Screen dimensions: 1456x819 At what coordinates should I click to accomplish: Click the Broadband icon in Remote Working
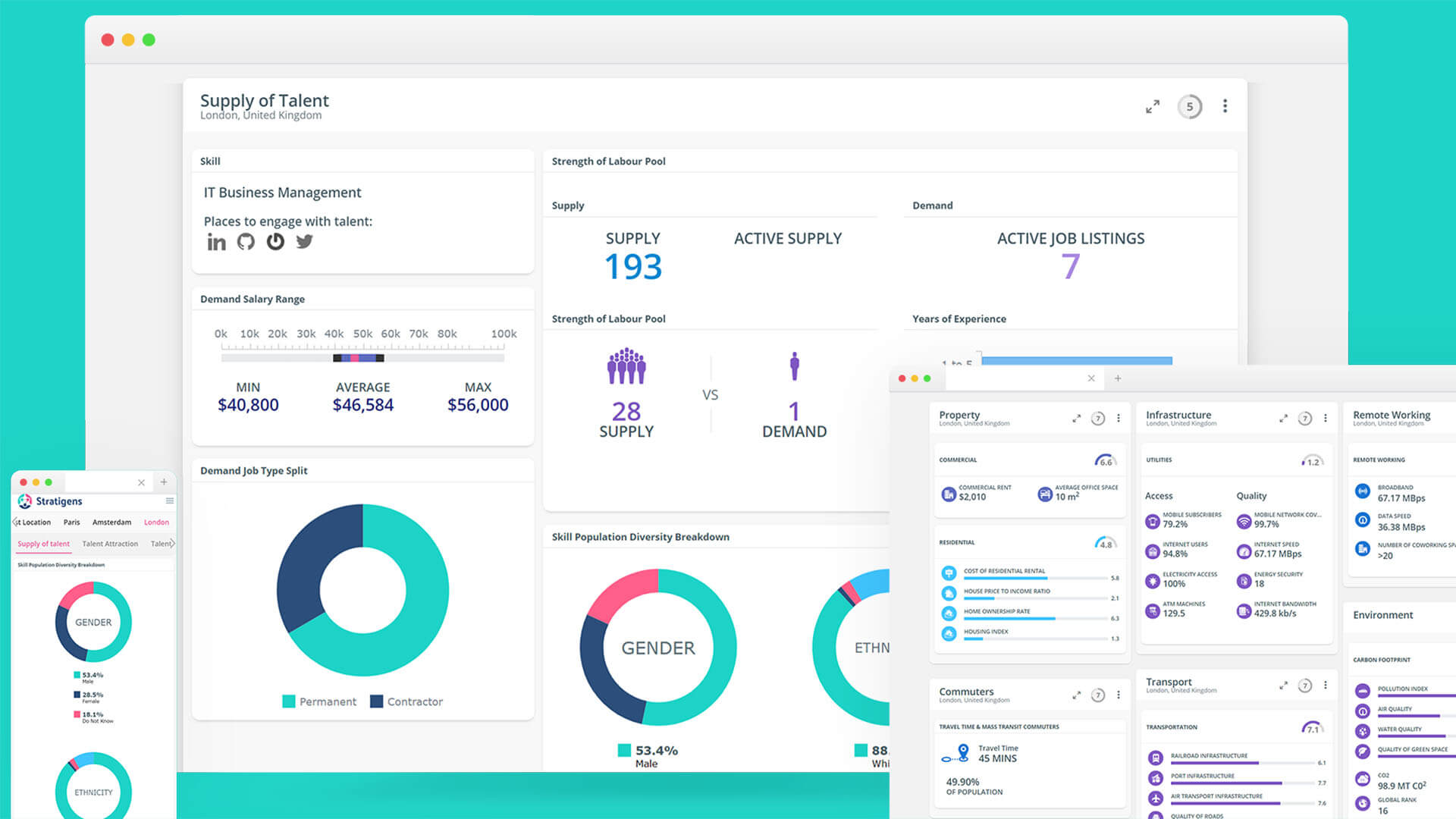click(1363, 491)
